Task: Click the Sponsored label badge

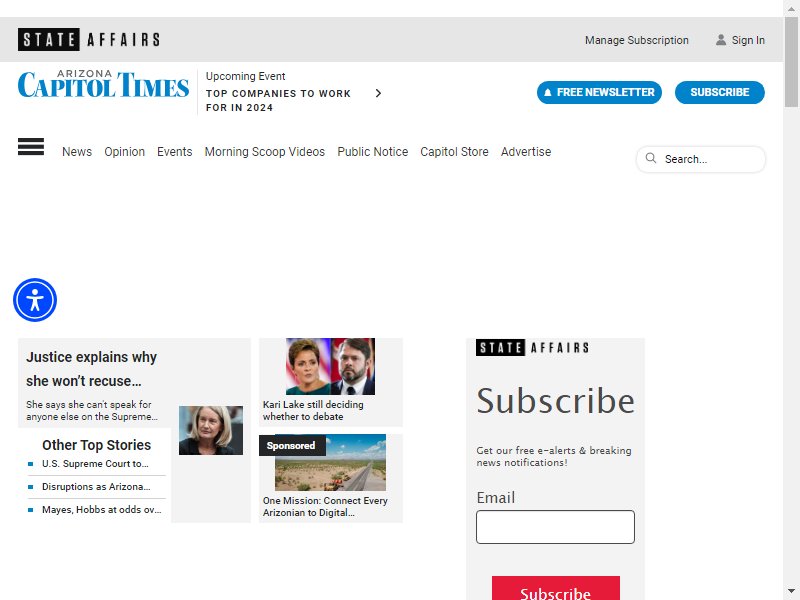Action: [292, 445]
